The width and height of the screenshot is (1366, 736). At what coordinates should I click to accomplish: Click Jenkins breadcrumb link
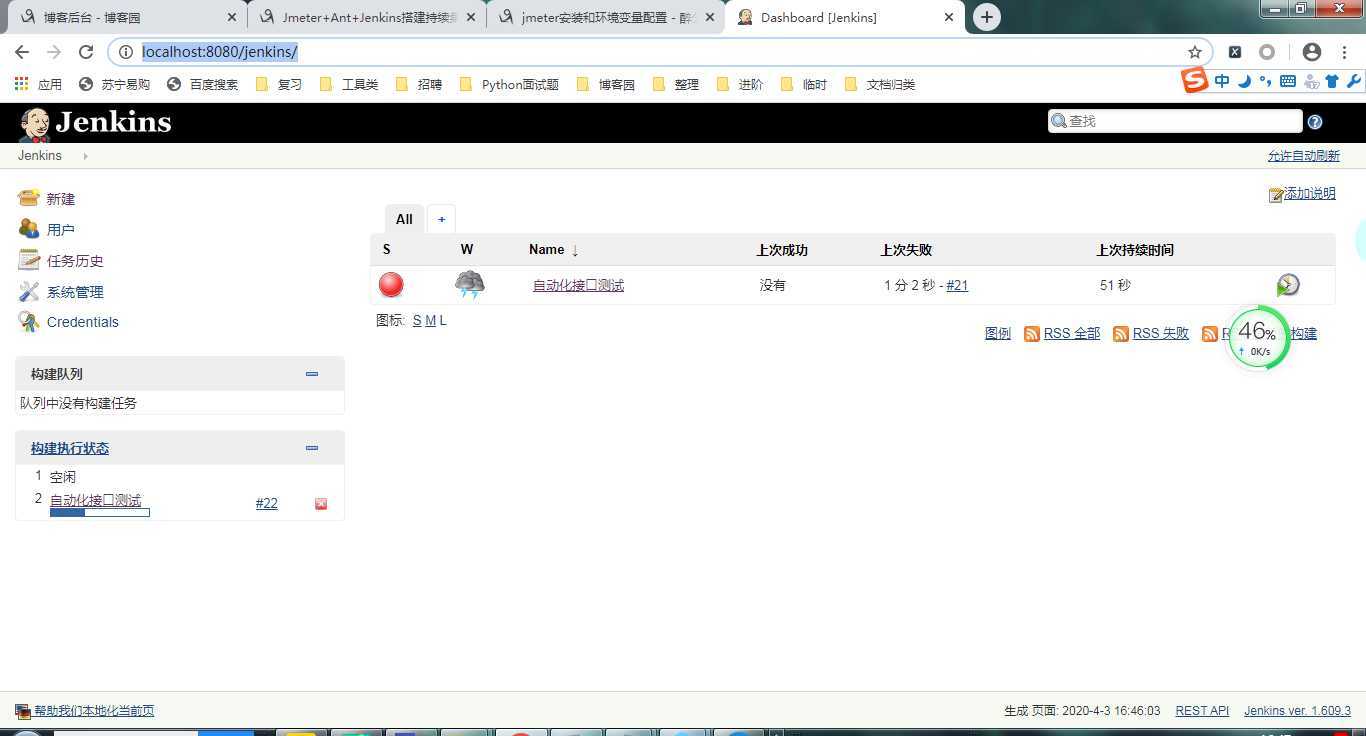(40, 155)
